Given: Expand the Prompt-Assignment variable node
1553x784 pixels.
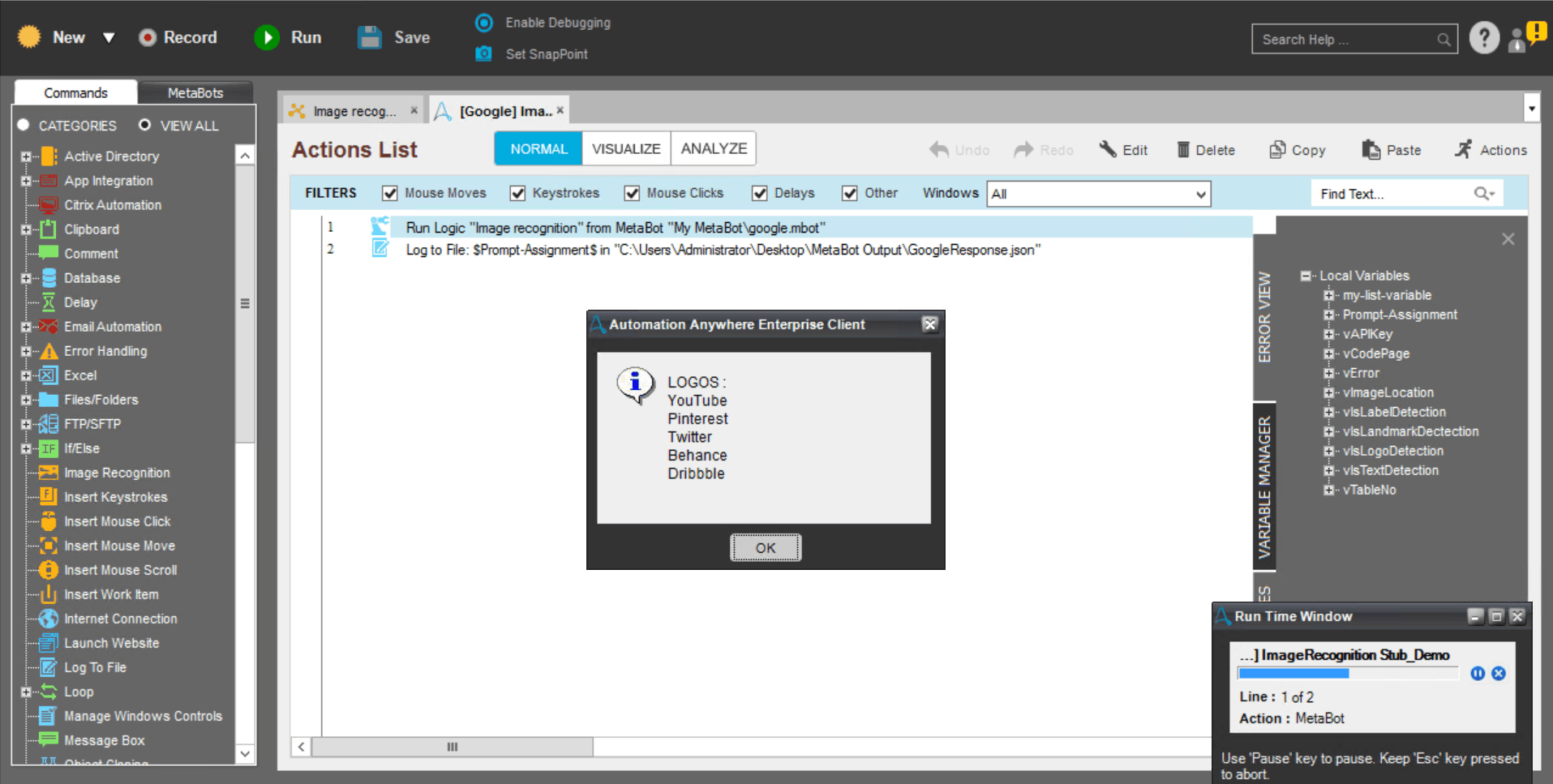Looking at the screenshot, I should 1328,315.
